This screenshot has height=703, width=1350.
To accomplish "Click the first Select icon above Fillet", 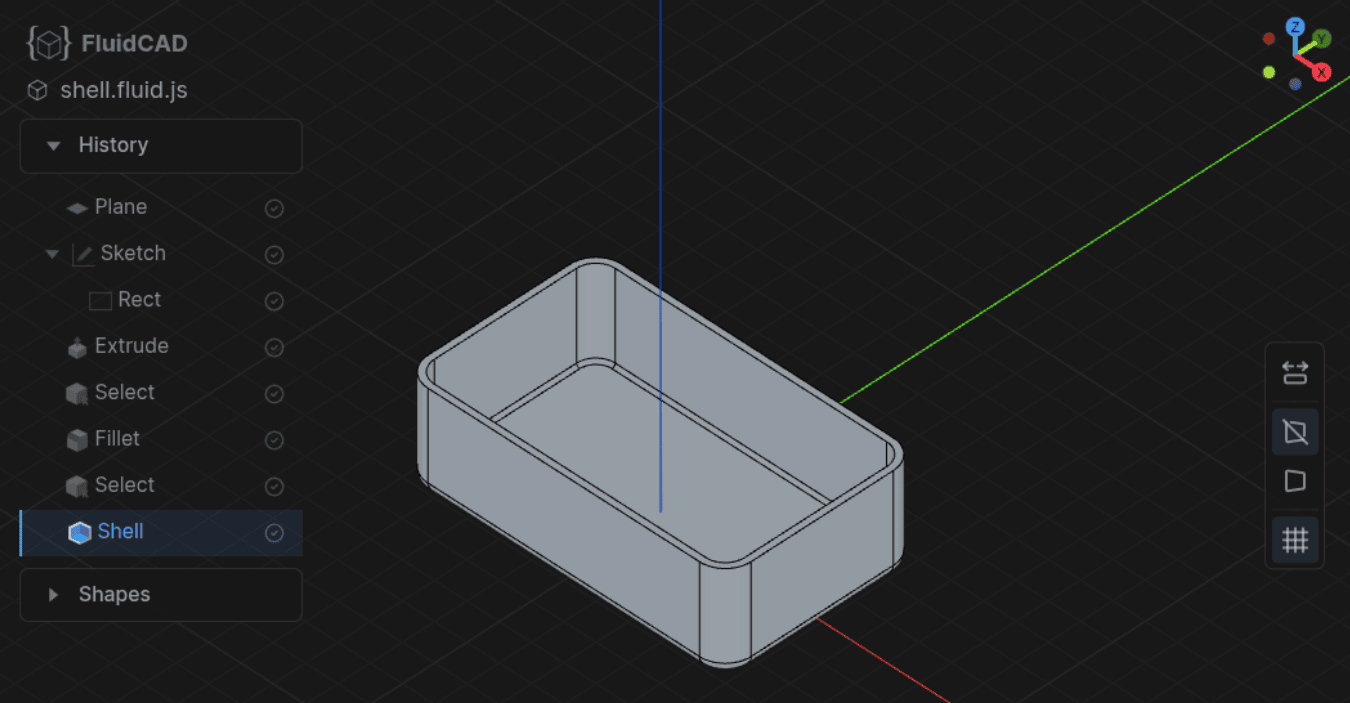I will coord(77,393).
